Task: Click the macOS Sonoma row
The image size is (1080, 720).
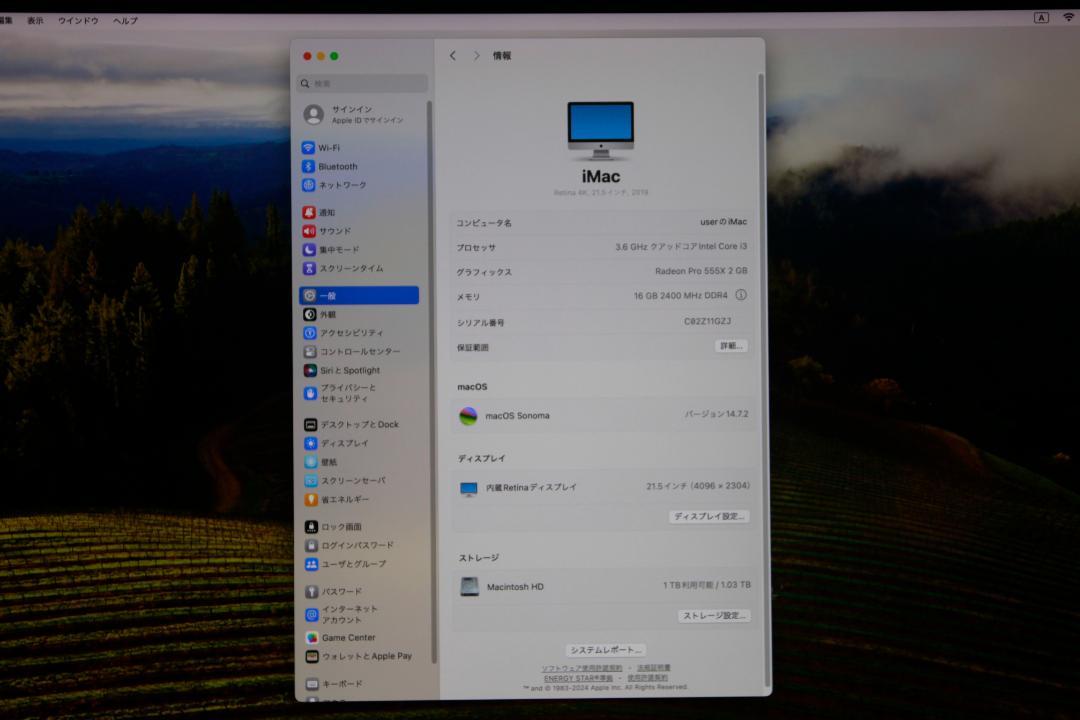Action: point(603,415)
